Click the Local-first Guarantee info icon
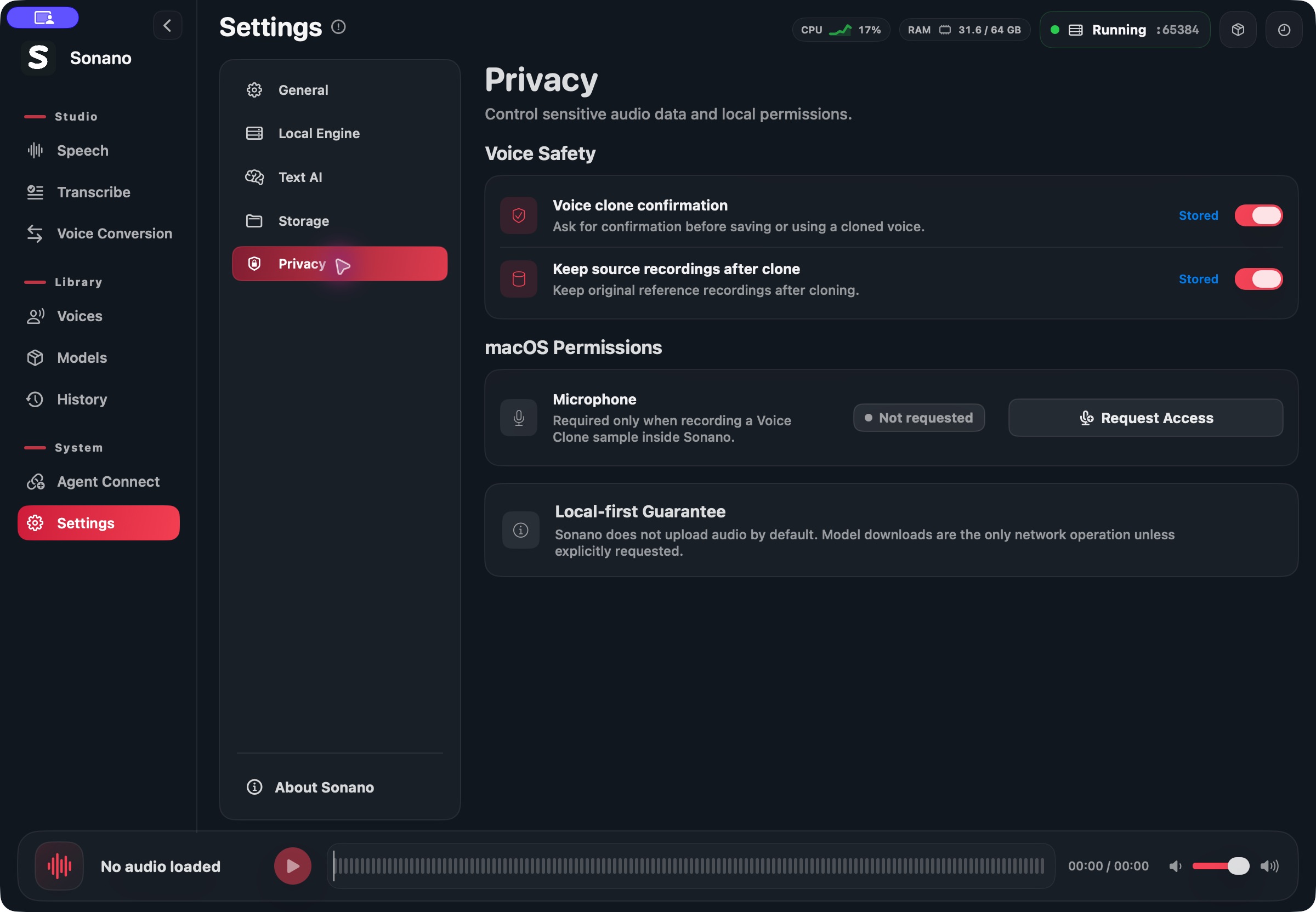Image resolution: width=1316 pixels, height=912 pixels. [x=520, y=529]
